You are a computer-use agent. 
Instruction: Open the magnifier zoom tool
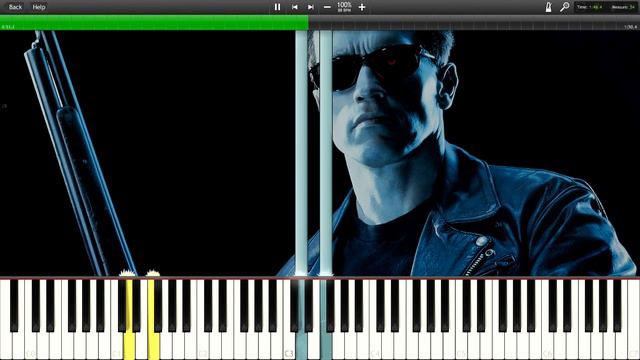pyautogui.click(x=564, y=7)
